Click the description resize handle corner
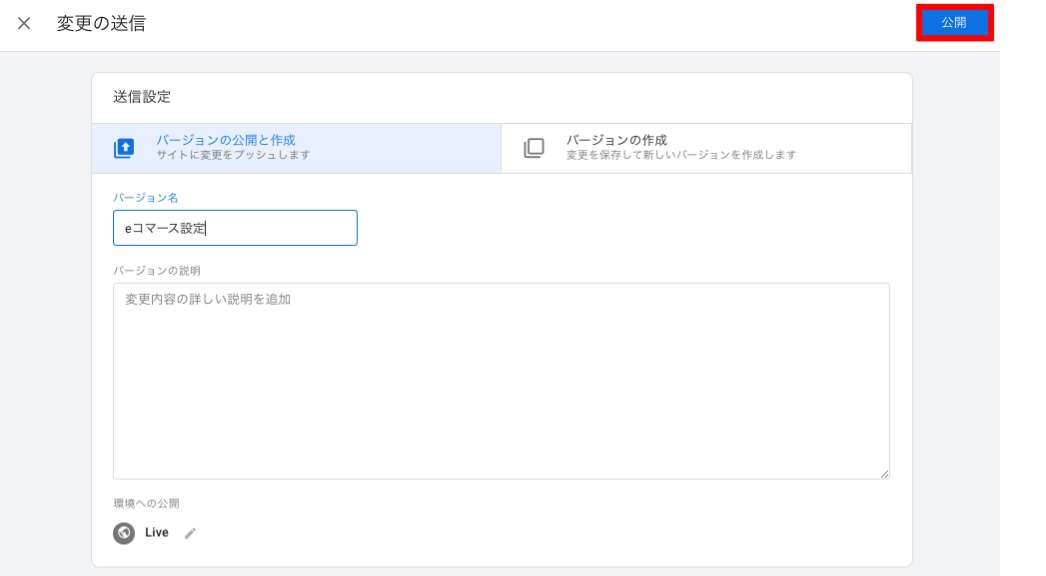Image resolution: width=1046 pixels, height=576 pixels. pos(884,473)
